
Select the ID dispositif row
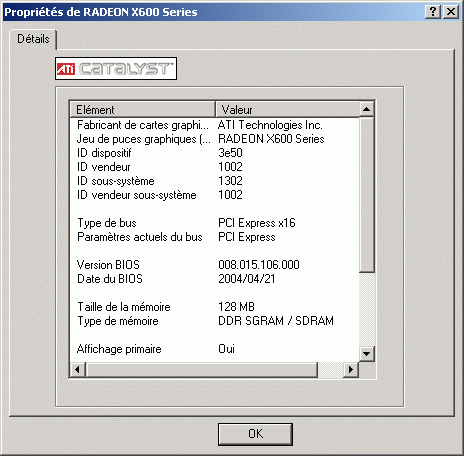pos(215,153)
